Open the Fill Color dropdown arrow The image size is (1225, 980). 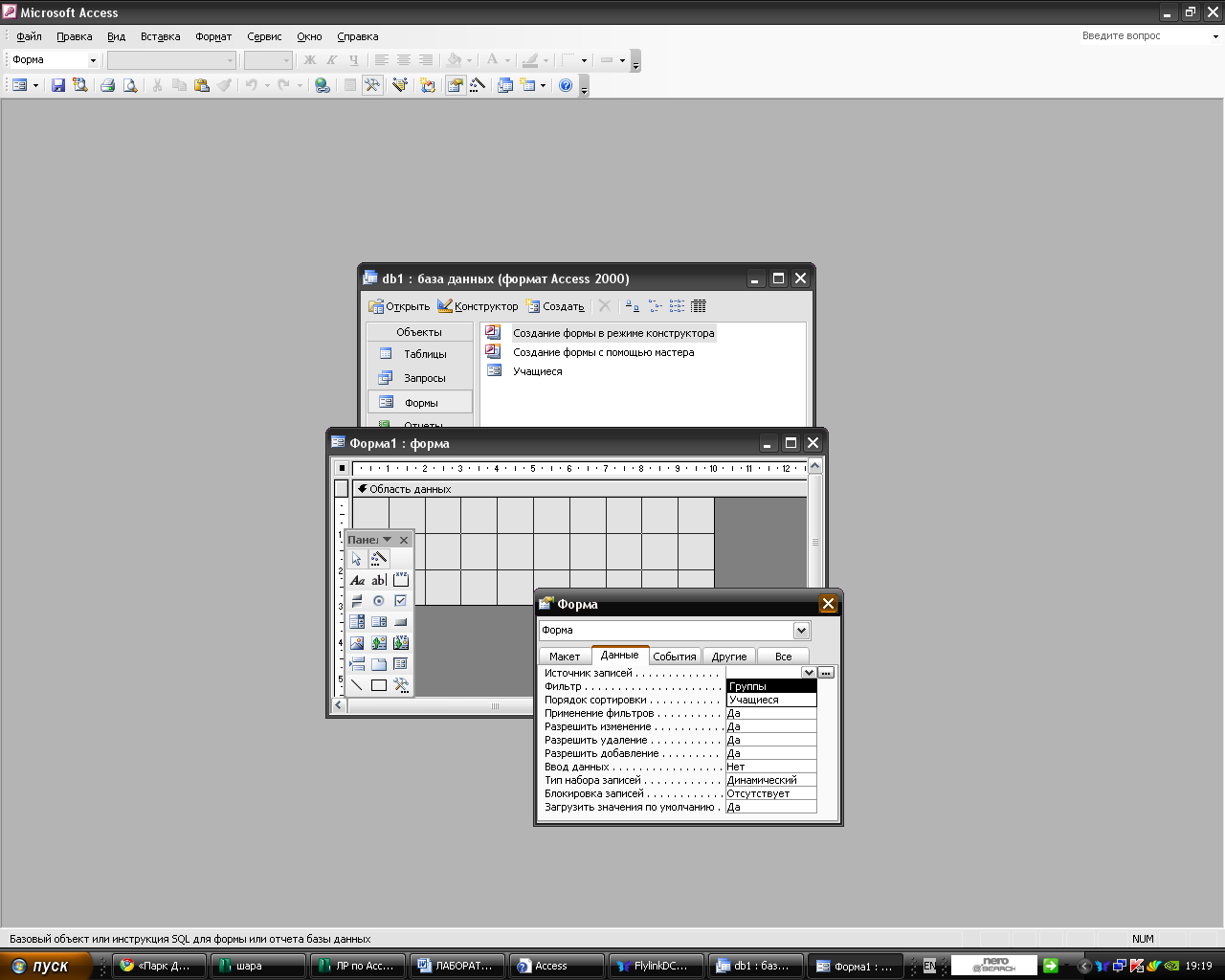click(470, 60)
